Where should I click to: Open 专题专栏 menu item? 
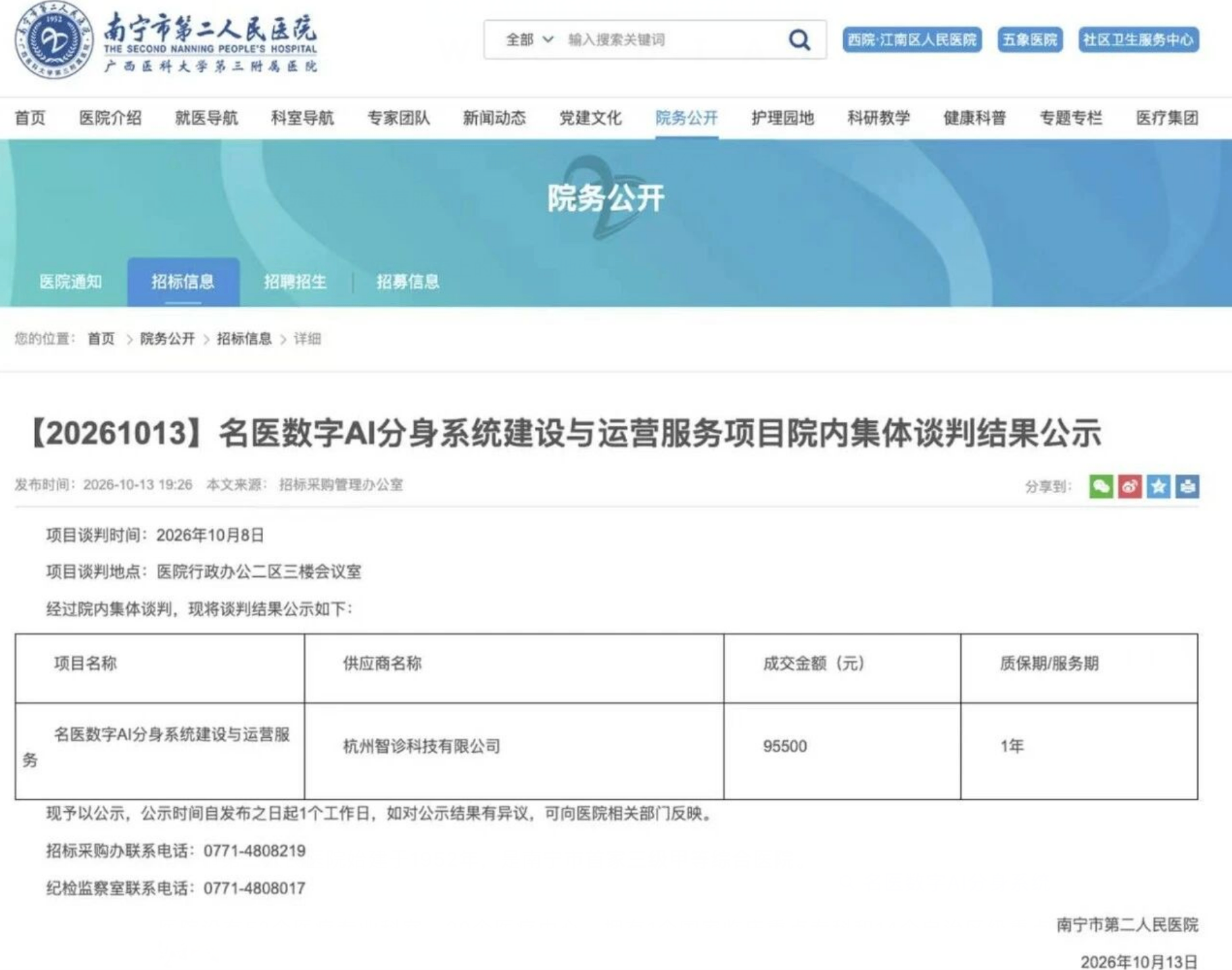click(1070, 118)
